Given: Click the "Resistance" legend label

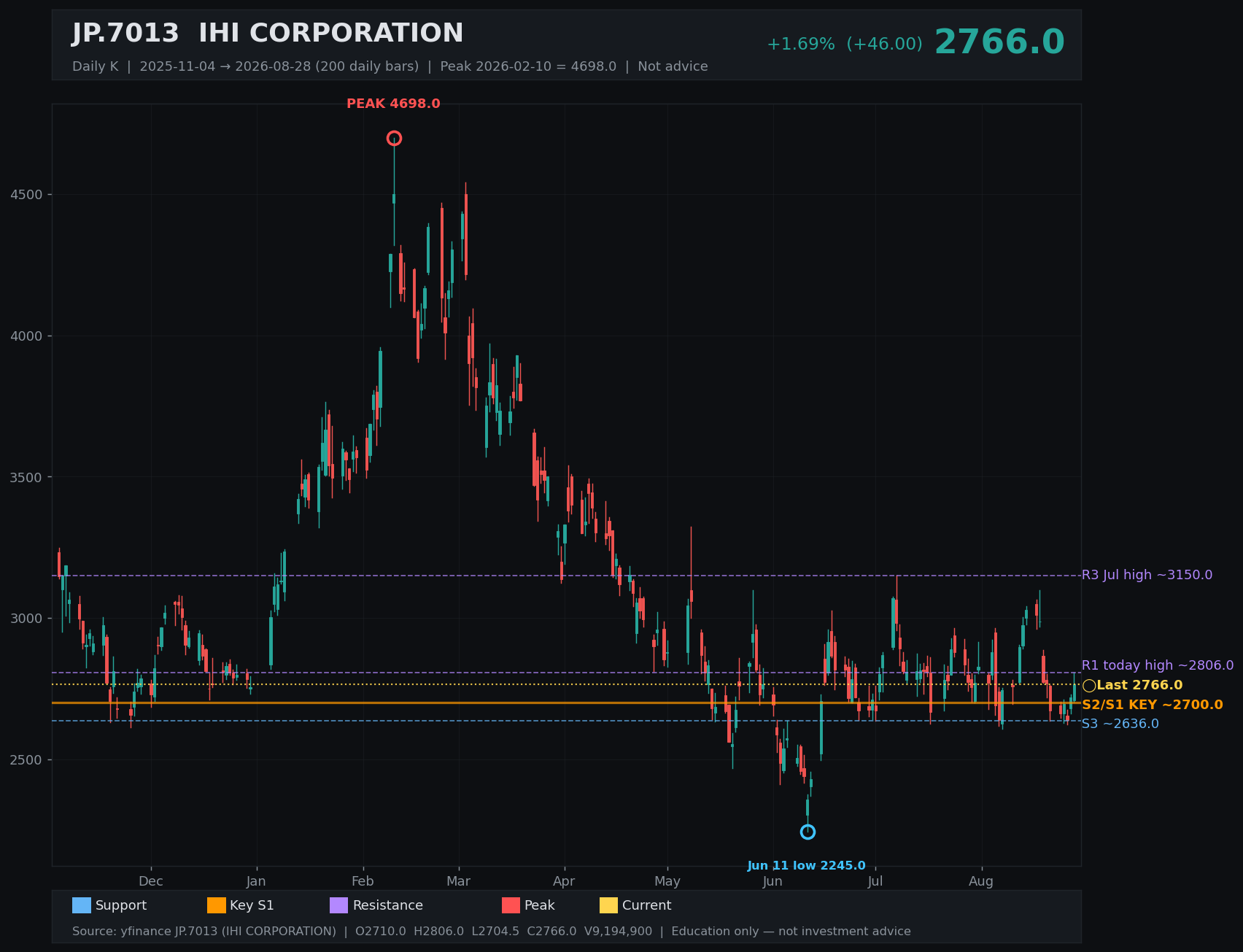Looking at the screenshot, I should (388, 905).
